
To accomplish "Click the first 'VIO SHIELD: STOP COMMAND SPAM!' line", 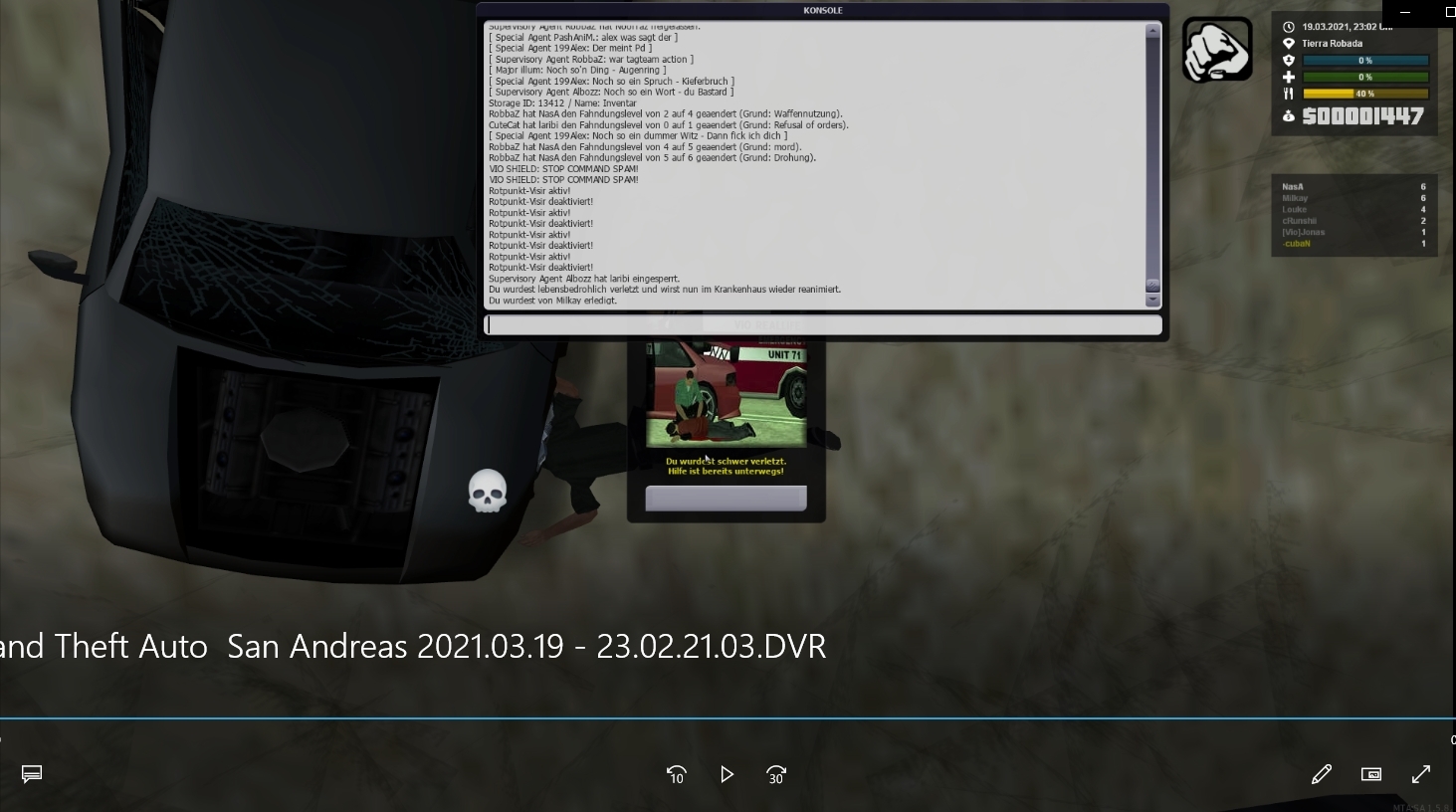I will click(563, 169).
